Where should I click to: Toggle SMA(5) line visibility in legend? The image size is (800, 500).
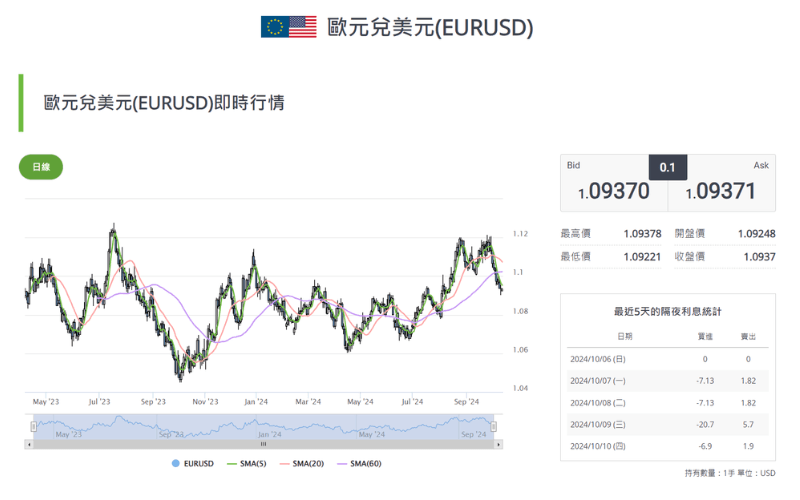(x=248, y=463)
